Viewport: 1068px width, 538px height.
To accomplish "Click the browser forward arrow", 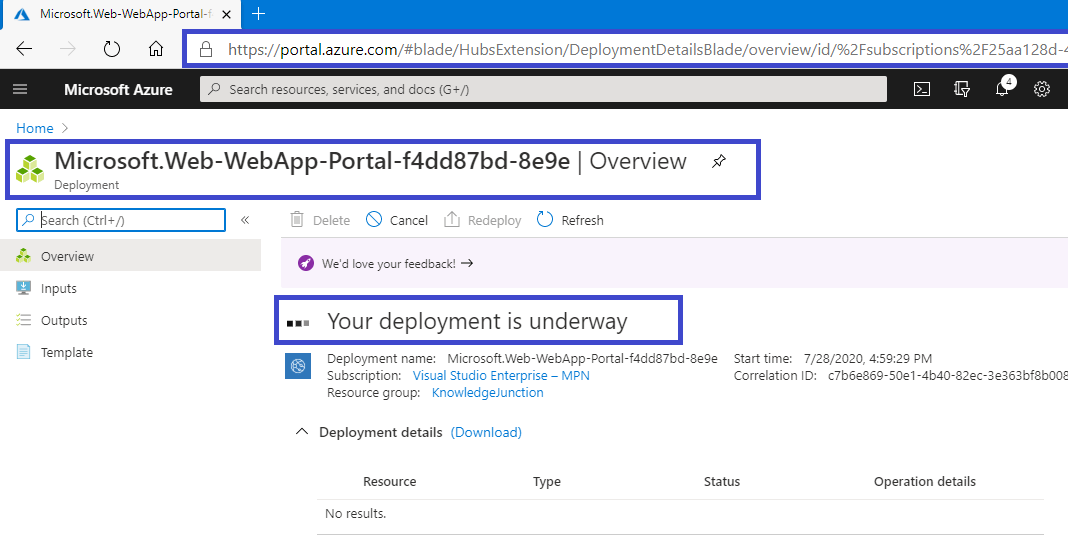I will pyautogui.click(x=67, y=49).
